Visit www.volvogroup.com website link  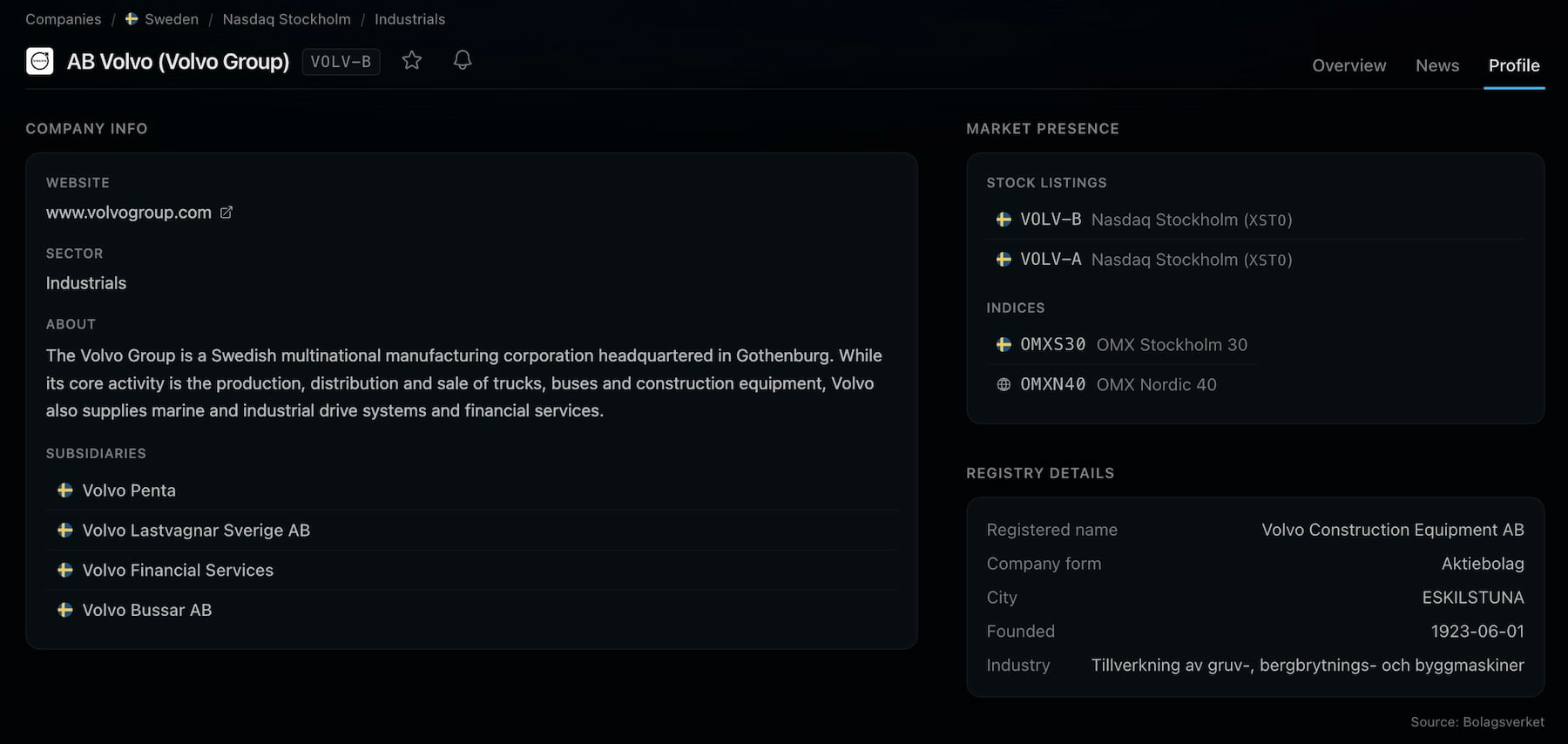tap(129, 213)
